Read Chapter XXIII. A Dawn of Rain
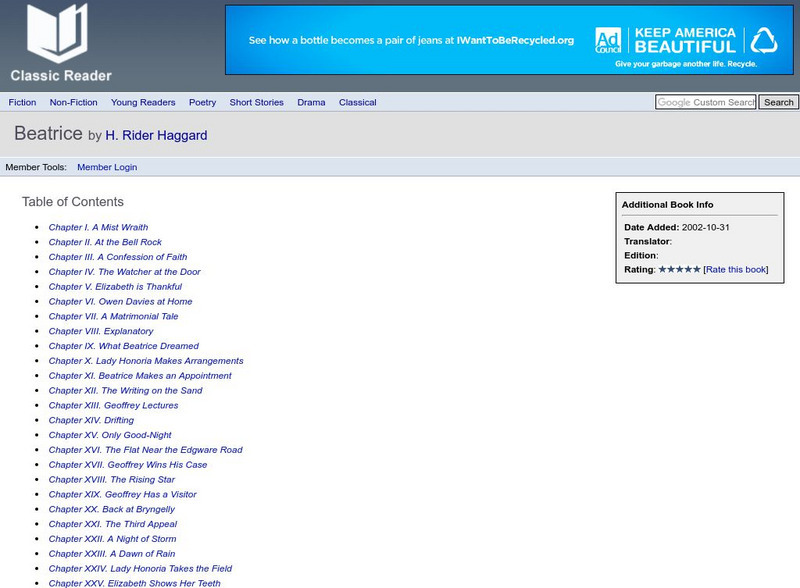 pyautogui.click(x=112, y=553)
